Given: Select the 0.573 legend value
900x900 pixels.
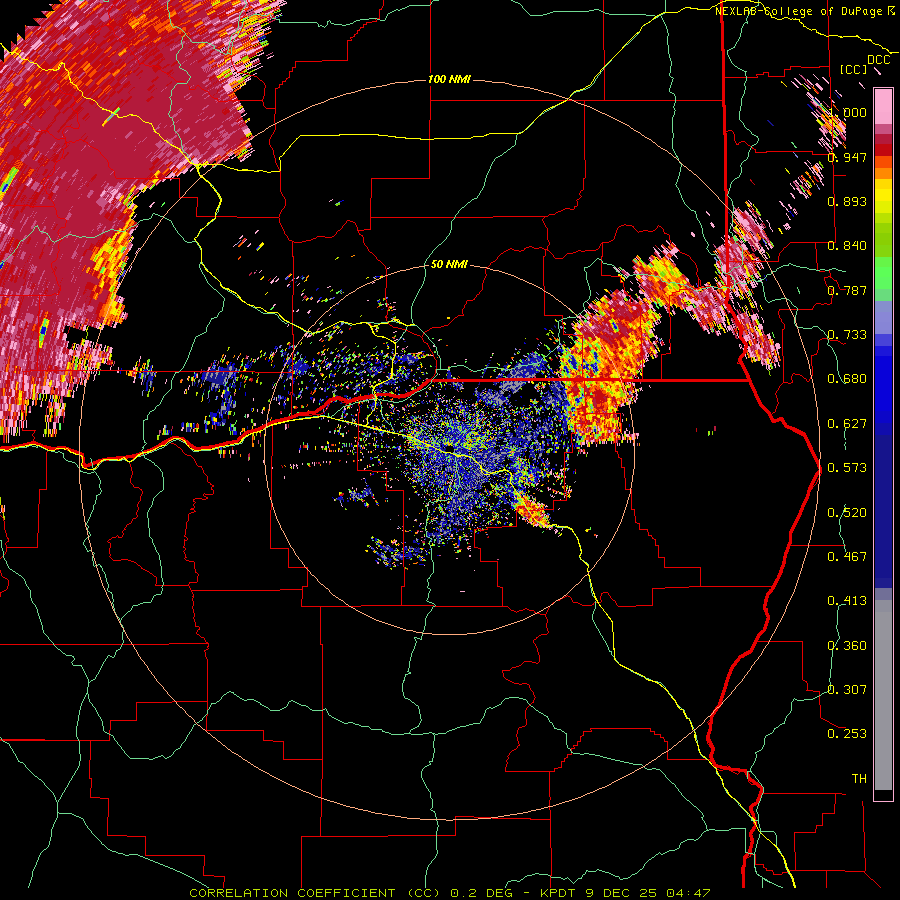Looking at the screenshot, I should (x=847, y=467).
